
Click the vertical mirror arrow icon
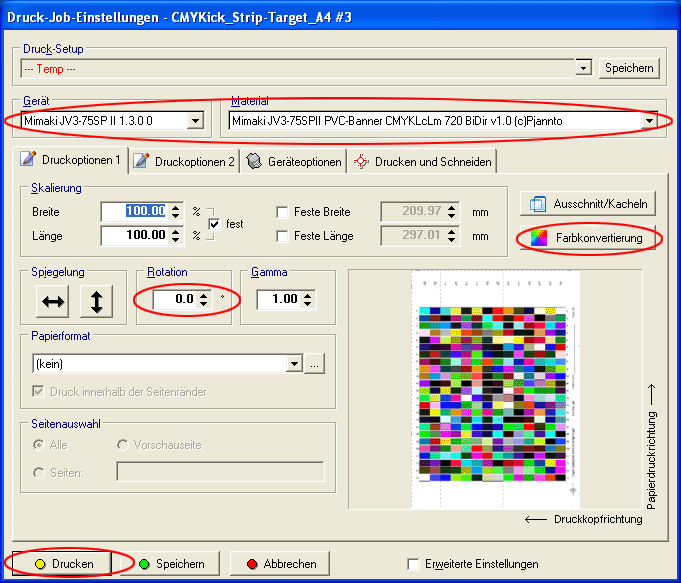pyautogui.click(x=96, y=300)
